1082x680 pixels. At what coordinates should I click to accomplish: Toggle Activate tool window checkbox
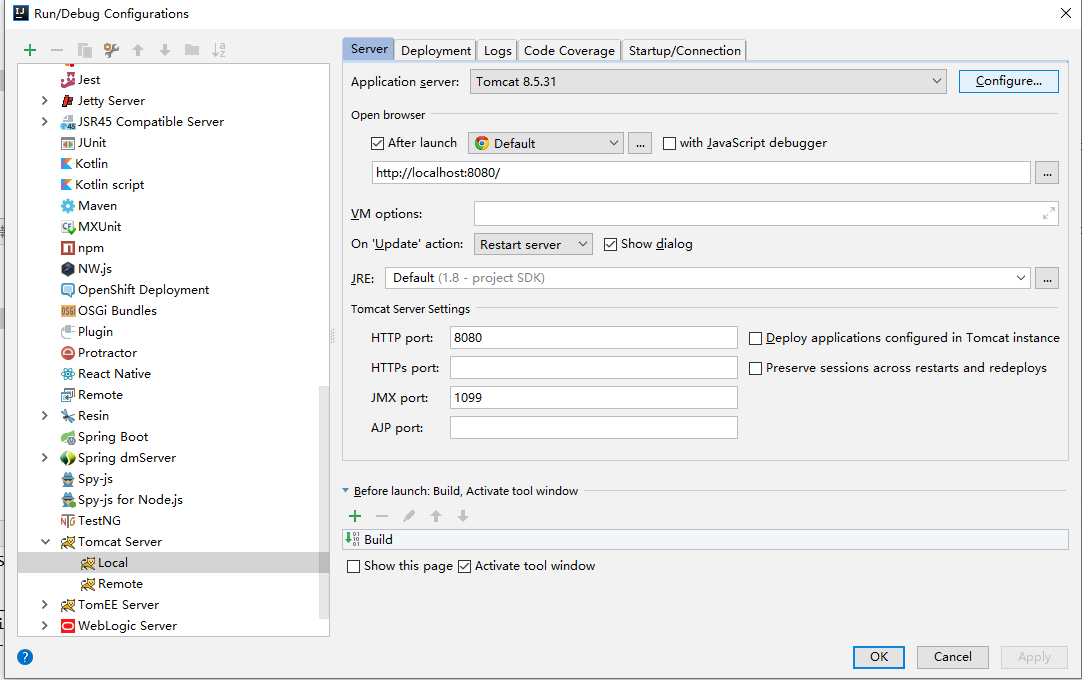[464, 566]
